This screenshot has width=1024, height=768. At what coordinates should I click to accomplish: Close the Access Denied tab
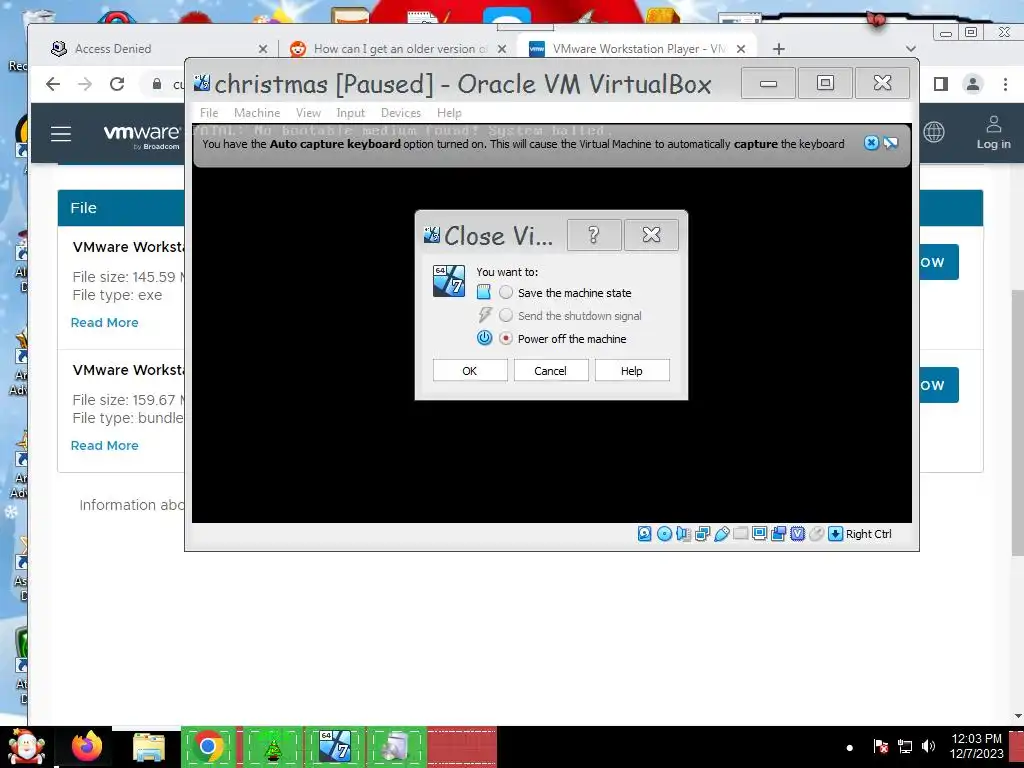[263, 49]
